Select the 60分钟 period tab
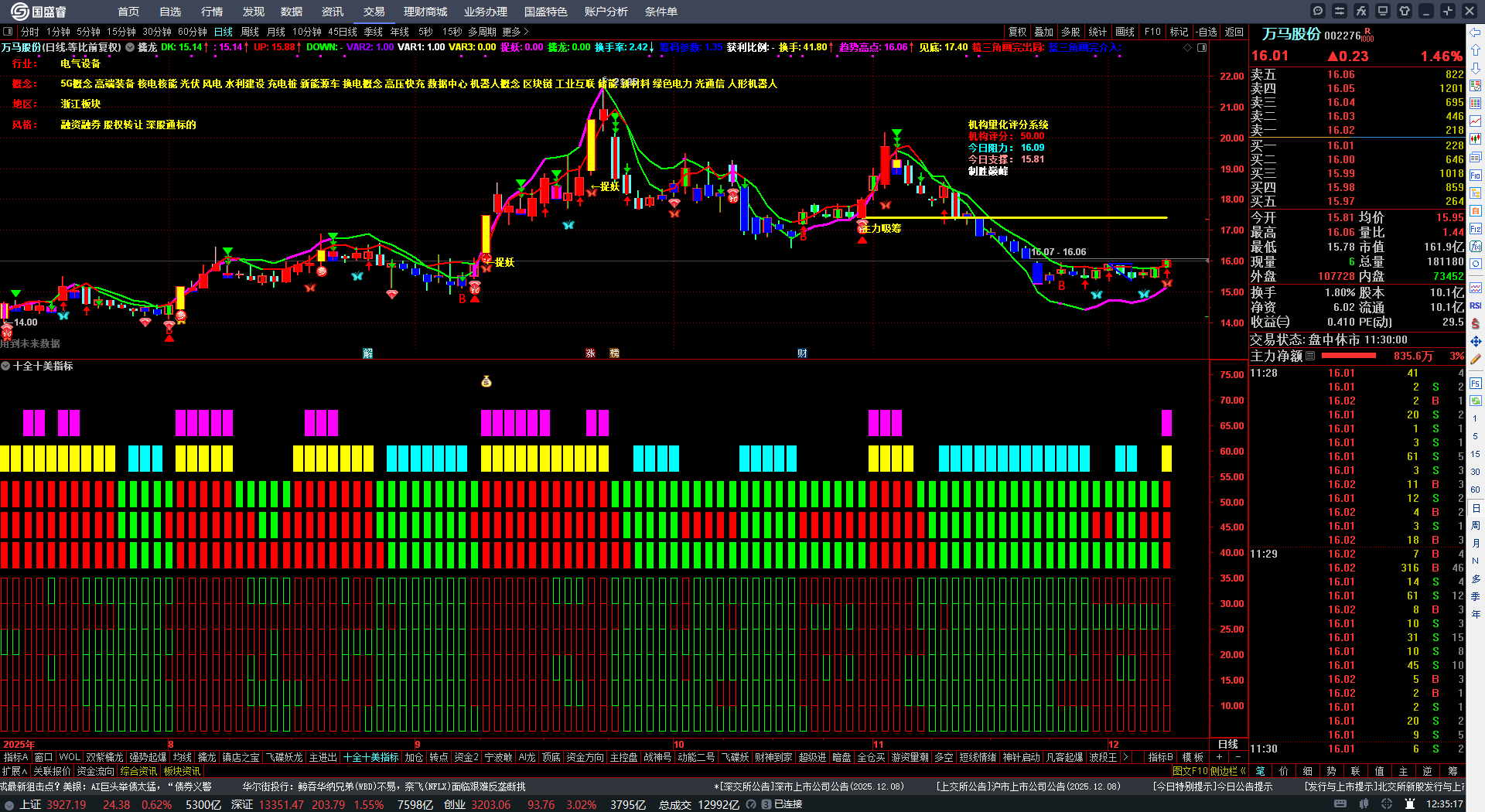The height and width of the screenshot is (812, 1485). pyautogui.click(x=193, y=32)
